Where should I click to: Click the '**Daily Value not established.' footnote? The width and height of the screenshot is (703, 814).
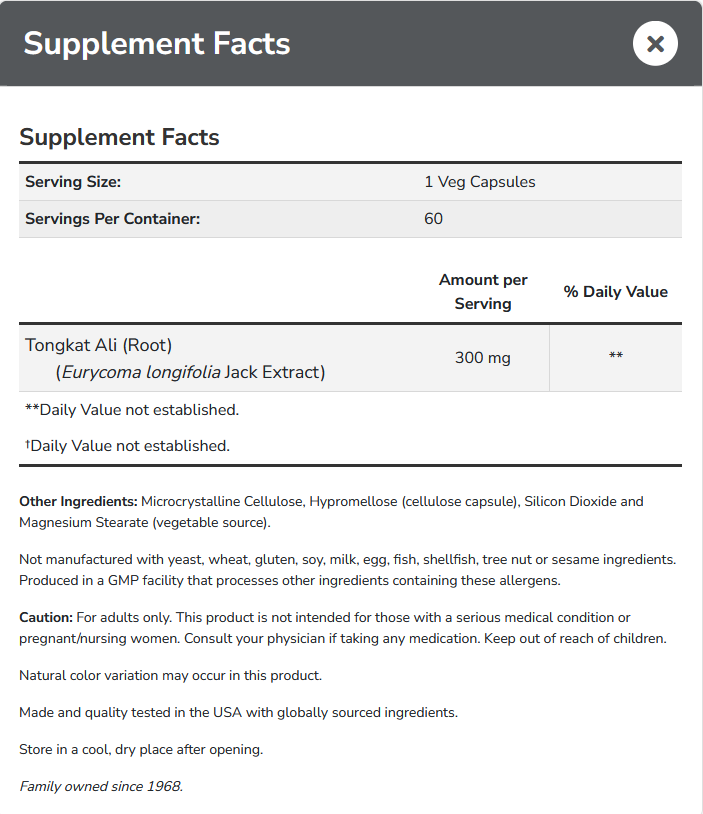point(132,409)
